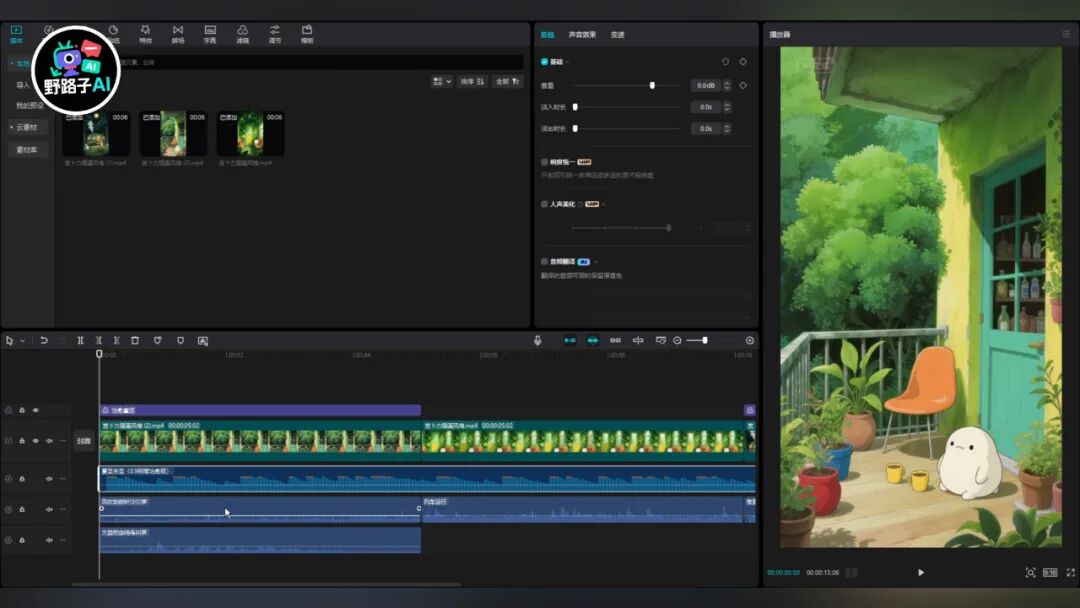
Task: Toggle the main track magnet icon
Action: point(570,340)
